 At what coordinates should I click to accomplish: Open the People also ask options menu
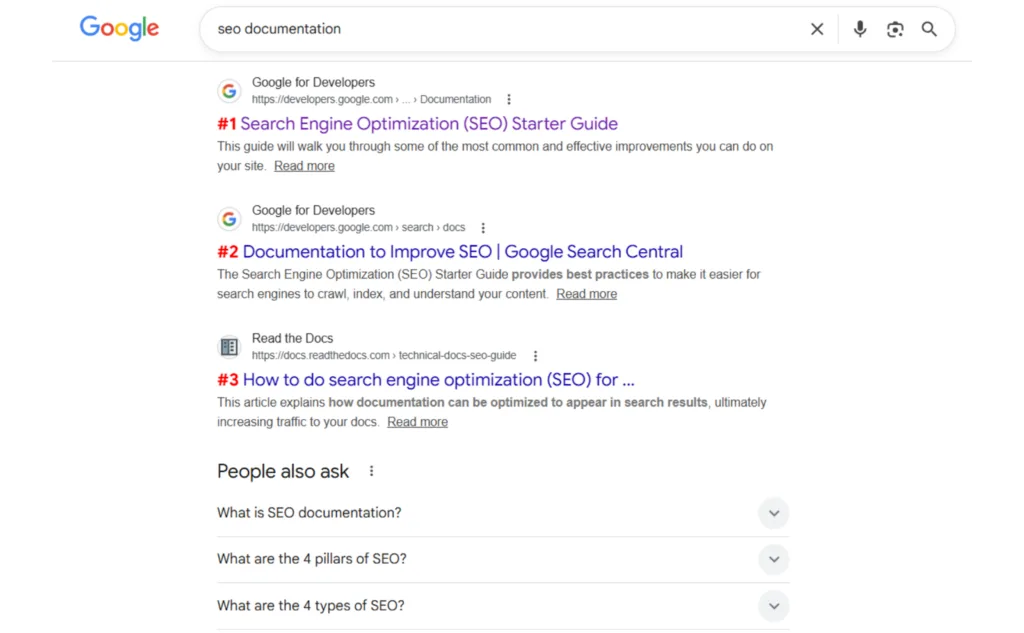pos(372,471)
